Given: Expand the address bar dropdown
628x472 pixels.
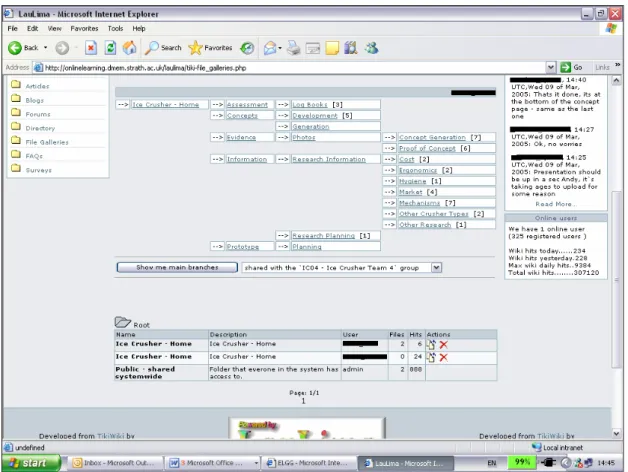Looking at the screenshot, I should 551,67.
